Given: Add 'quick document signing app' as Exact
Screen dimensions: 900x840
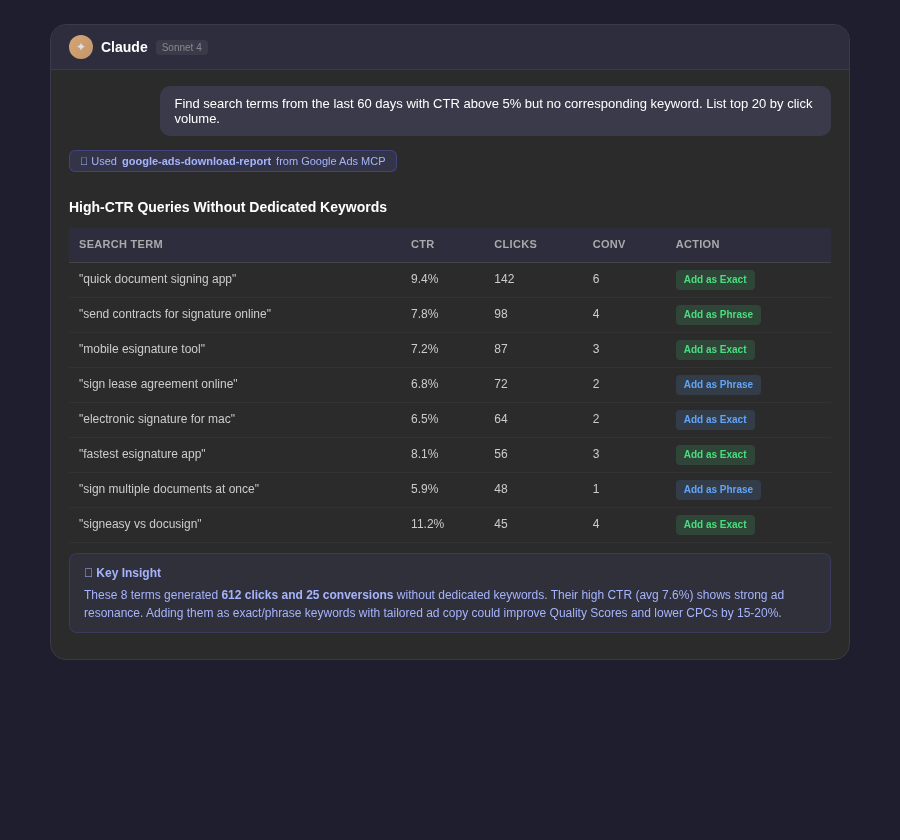Looking at the screenshot, I should coord(714,280).
